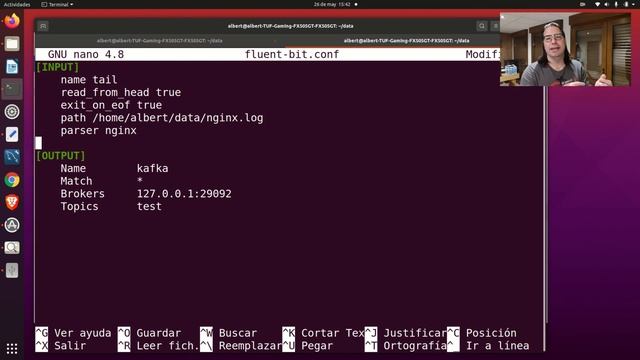
Task: Click the 'kafka' Name value
Action: pyautogui.click(x=152, y=168)
